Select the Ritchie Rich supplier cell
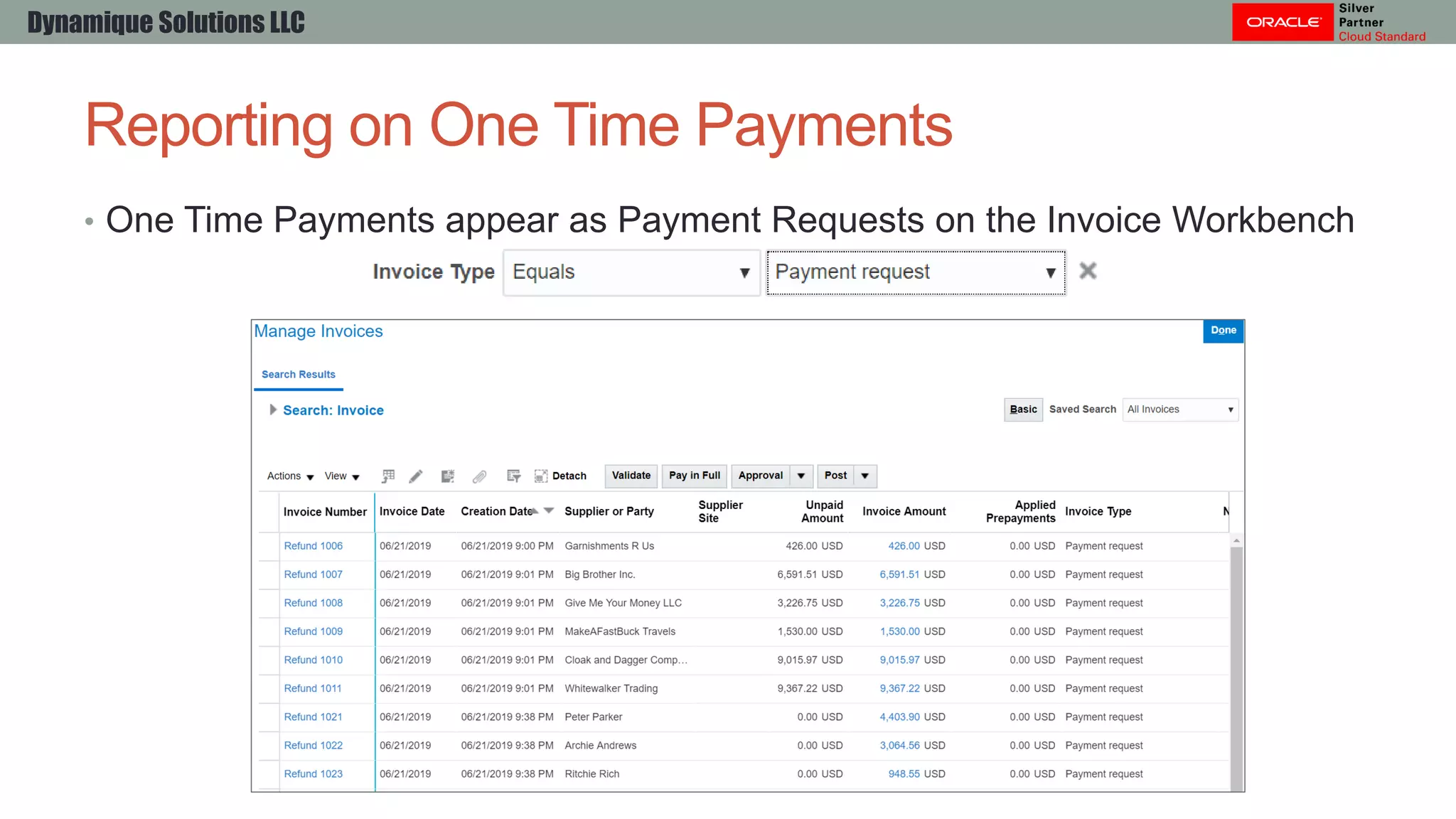 pos(591,773)
